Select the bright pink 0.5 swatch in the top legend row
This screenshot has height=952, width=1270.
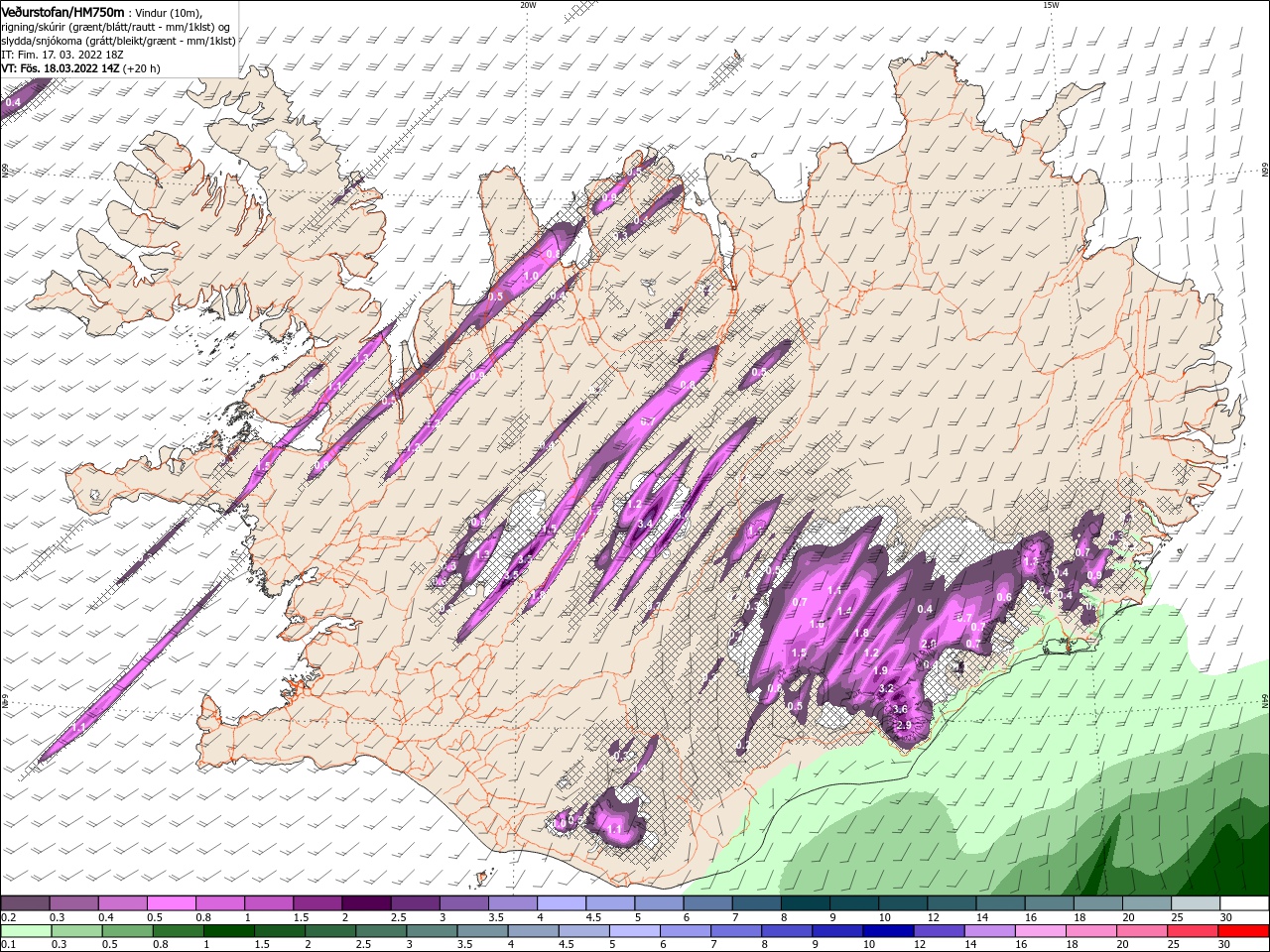tap(172, 903)
